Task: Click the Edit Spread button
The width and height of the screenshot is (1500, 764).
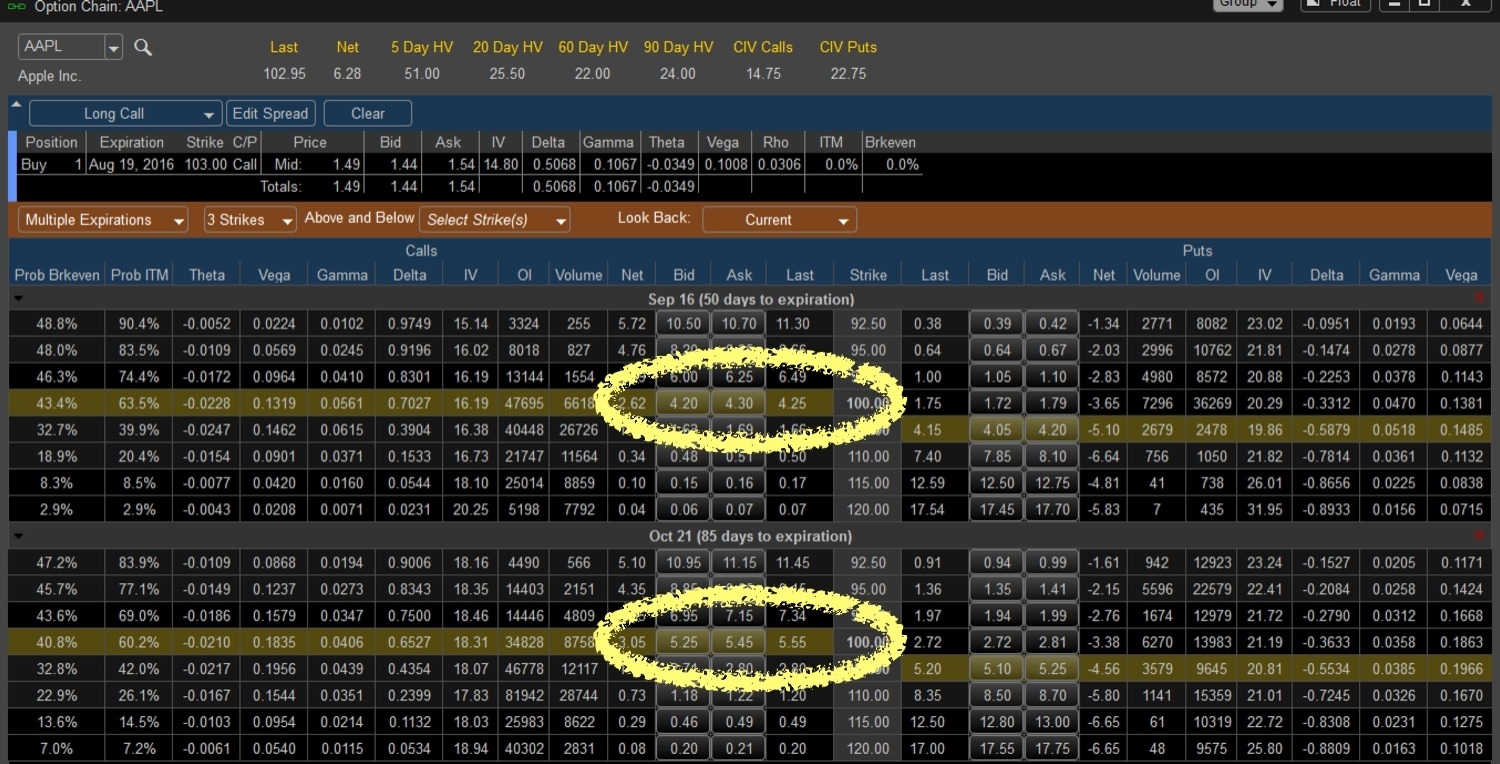Action: point(271,114)
